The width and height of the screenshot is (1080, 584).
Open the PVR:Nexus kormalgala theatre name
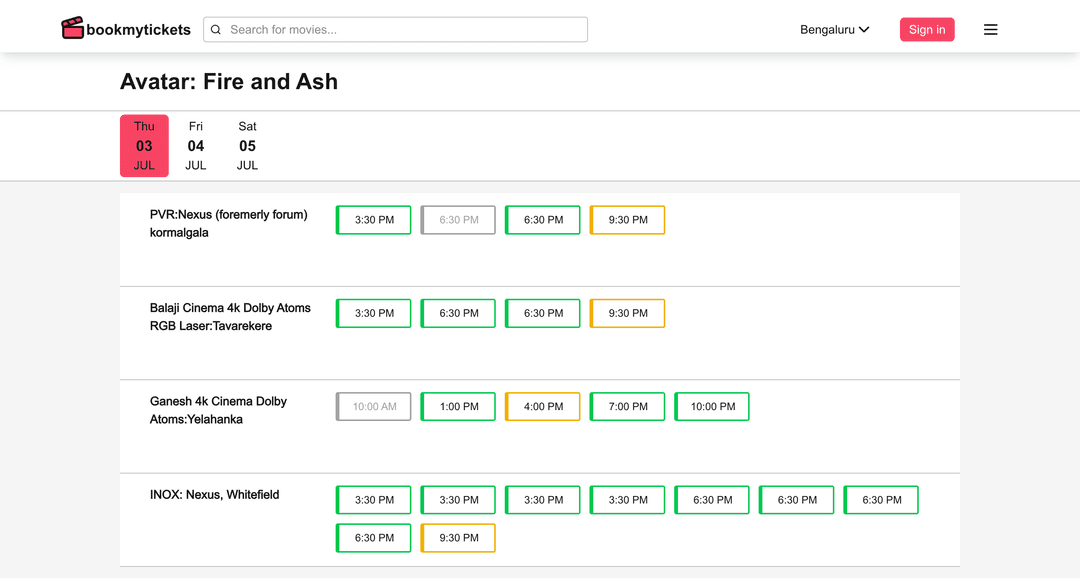pyautogui.click(x=228, y=223)
